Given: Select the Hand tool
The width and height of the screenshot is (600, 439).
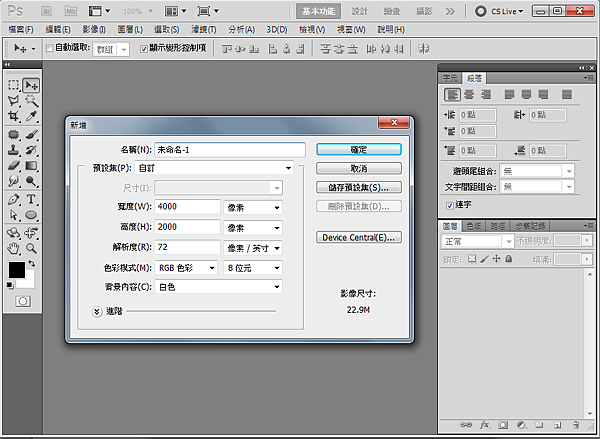Looking at the screenshot, I should pos(14,247).
